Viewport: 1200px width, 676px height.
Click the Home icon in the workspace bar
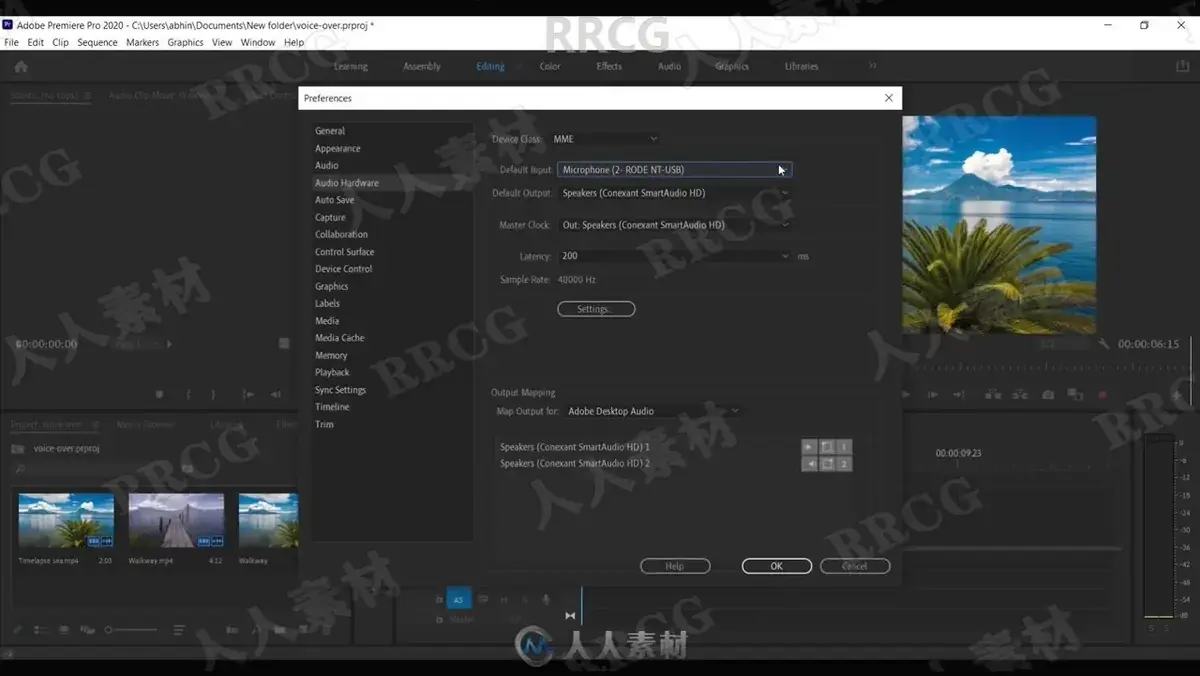(21, 66)
